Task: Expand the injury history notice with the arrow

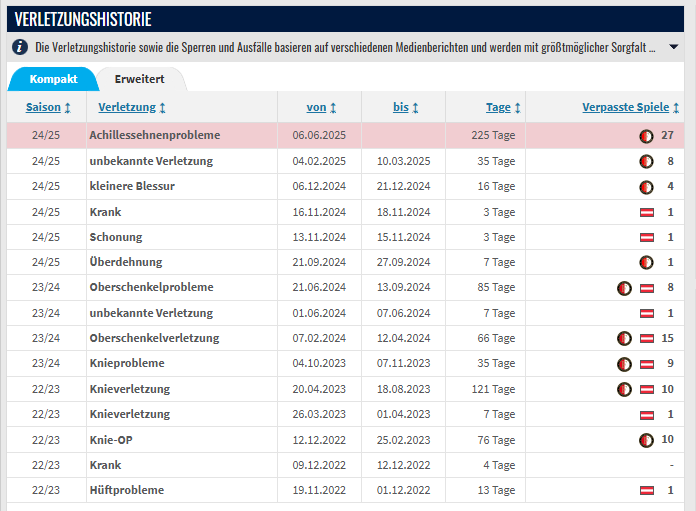Action: (675, 47)
